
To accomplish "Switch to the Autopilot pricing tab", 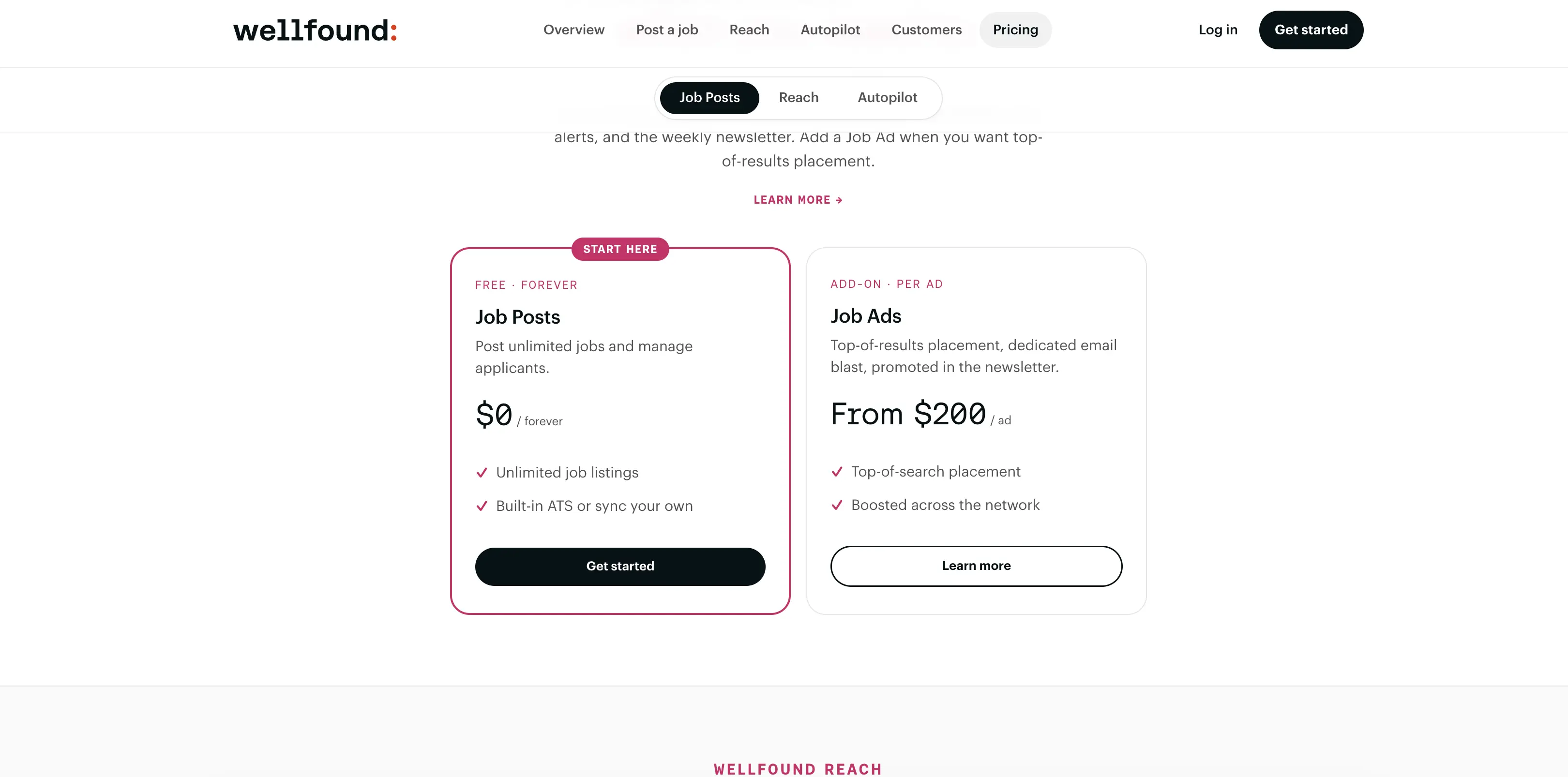I will coord(887,98).
